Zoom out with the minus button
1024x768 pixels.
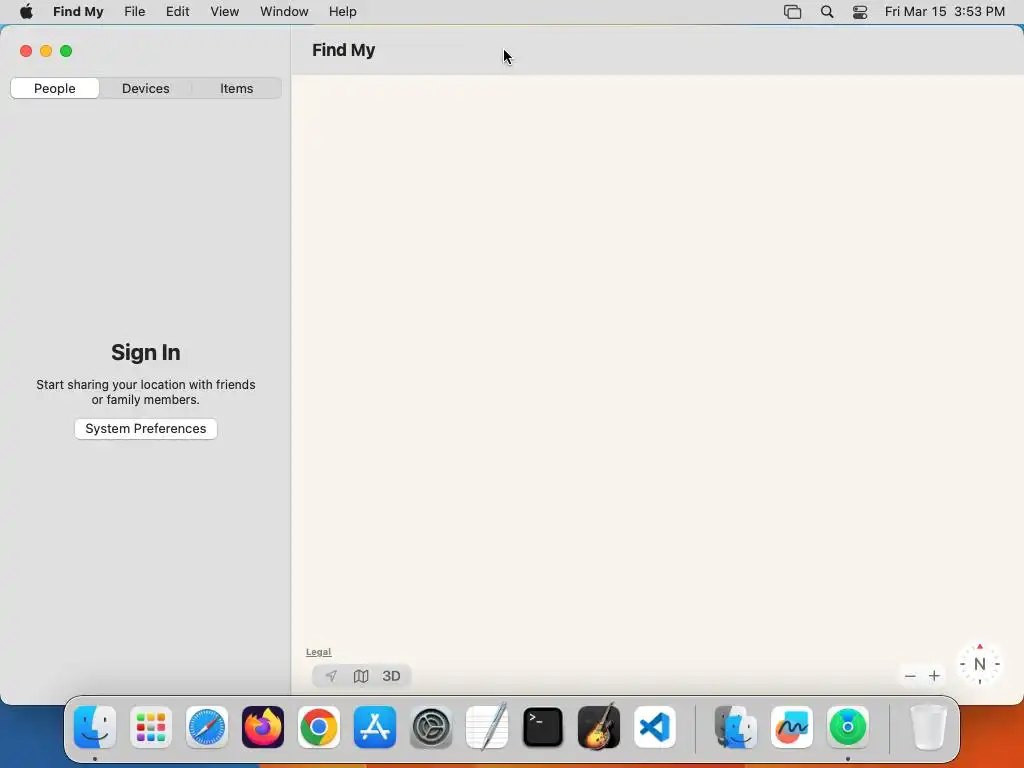[910, 676]
